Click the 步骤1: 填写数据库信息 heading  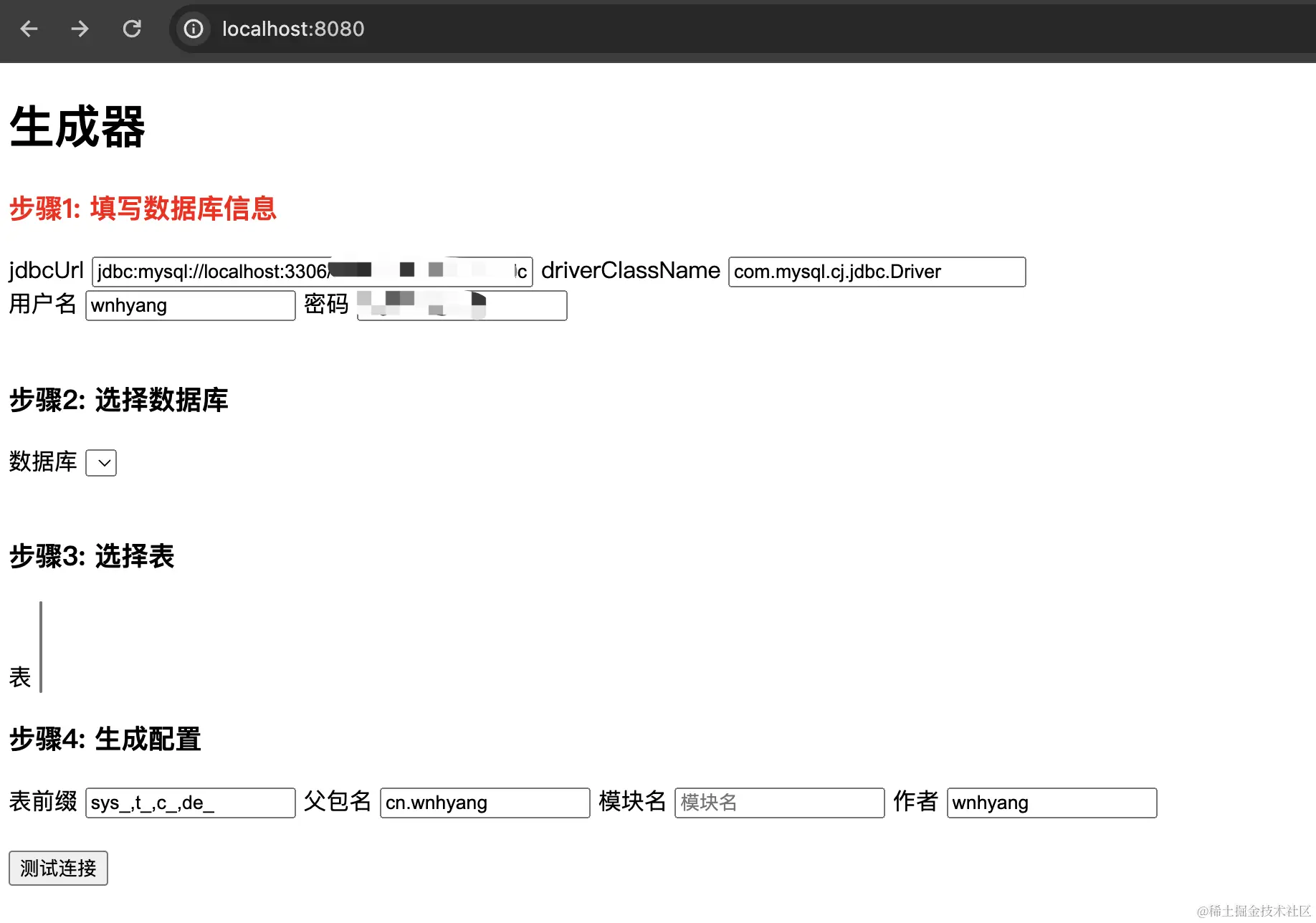tap(143, 209)
